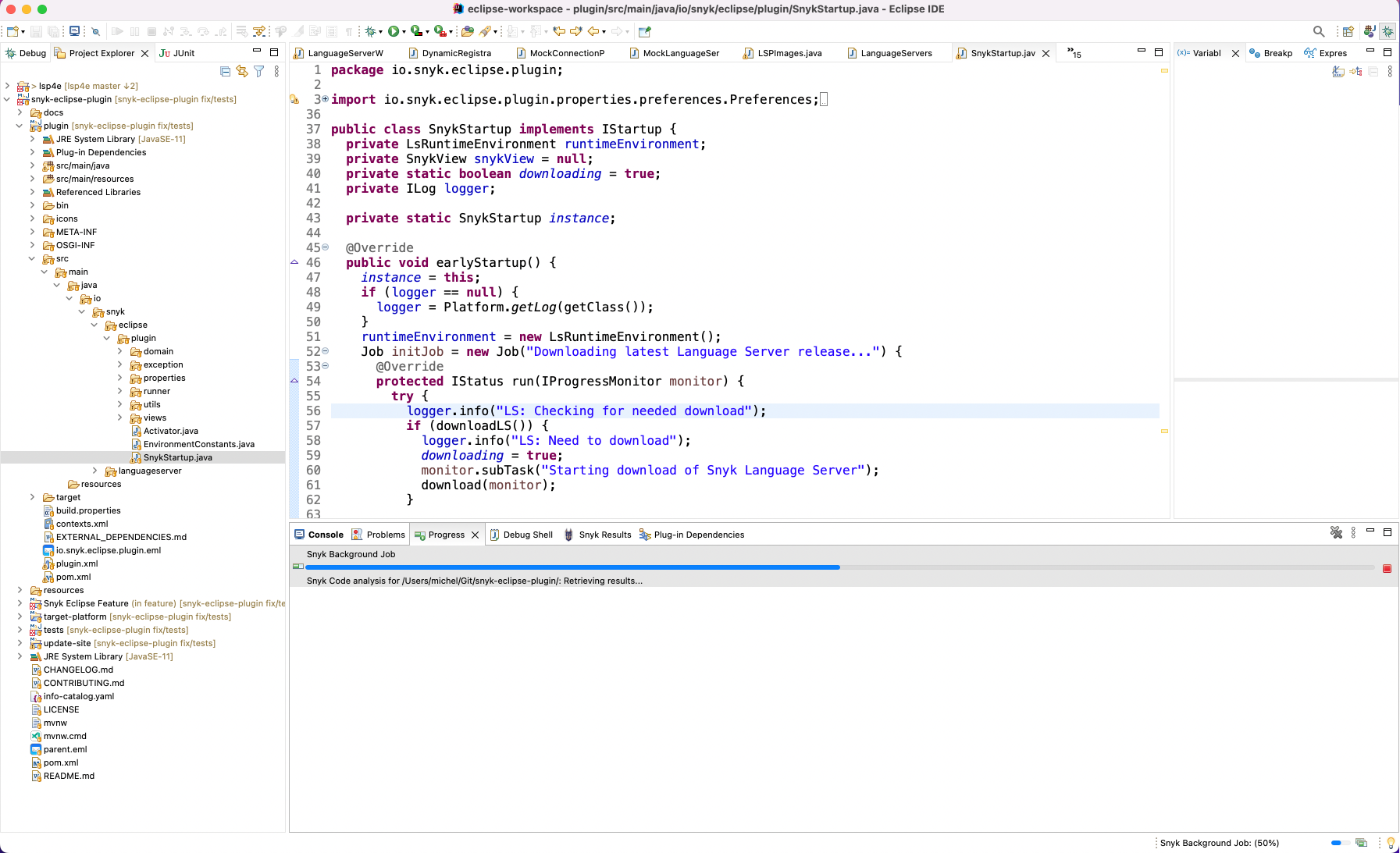The width and height of the screenshot is (1400, 853).
Task: Switch to the Debug perspective button
Action: click(1388, 31)
